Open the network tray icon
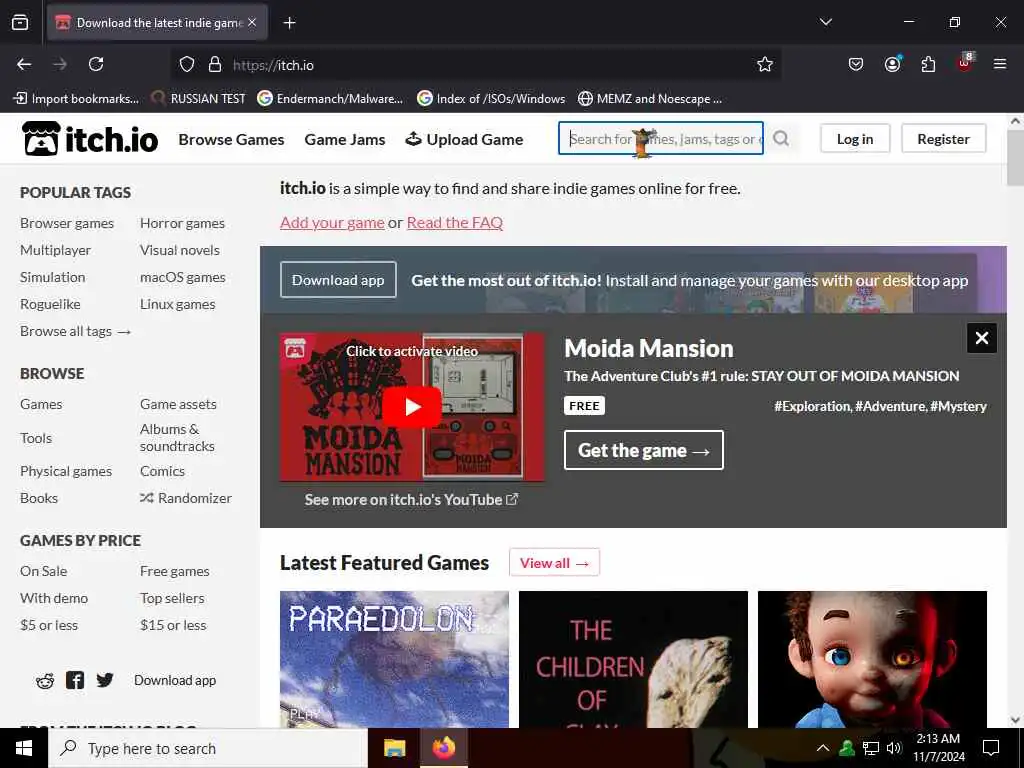 (871, 748)
